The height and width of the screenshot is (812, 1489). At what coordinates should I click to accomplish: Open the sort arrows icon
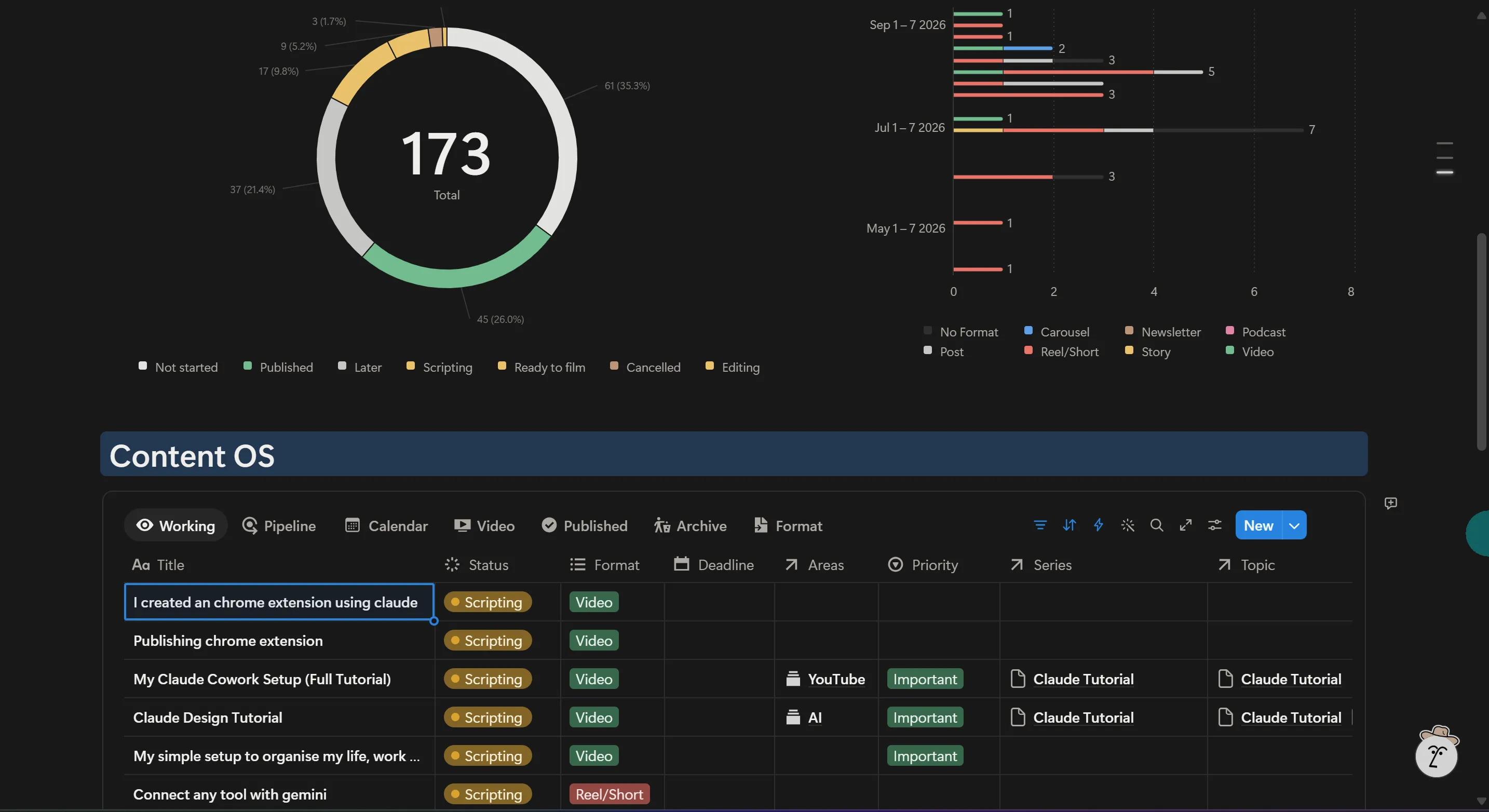pyautogui.click(x=1070, y=525)
